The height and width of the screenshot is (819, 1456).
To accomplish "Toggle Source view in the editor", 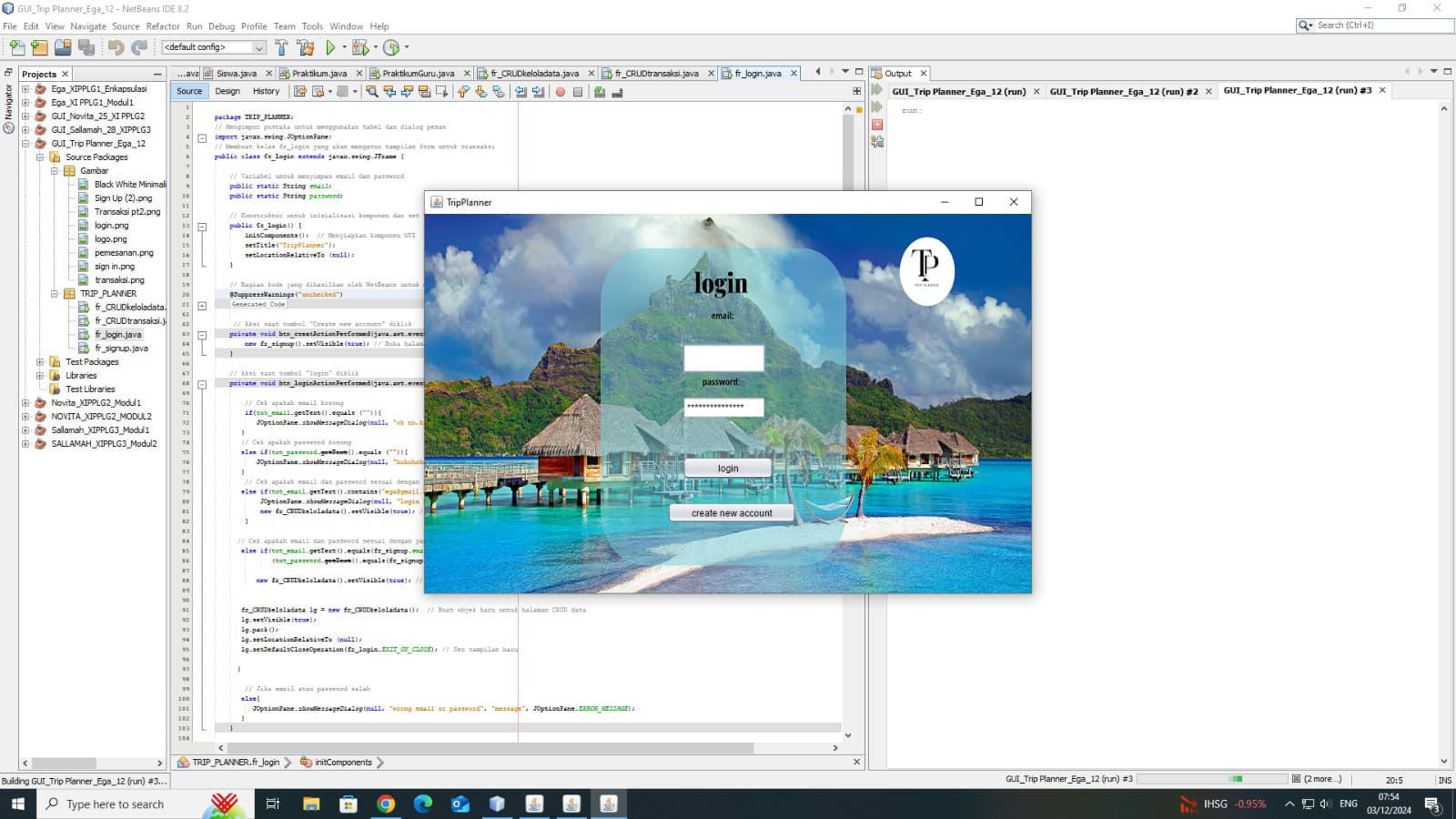I will (189, 91).
